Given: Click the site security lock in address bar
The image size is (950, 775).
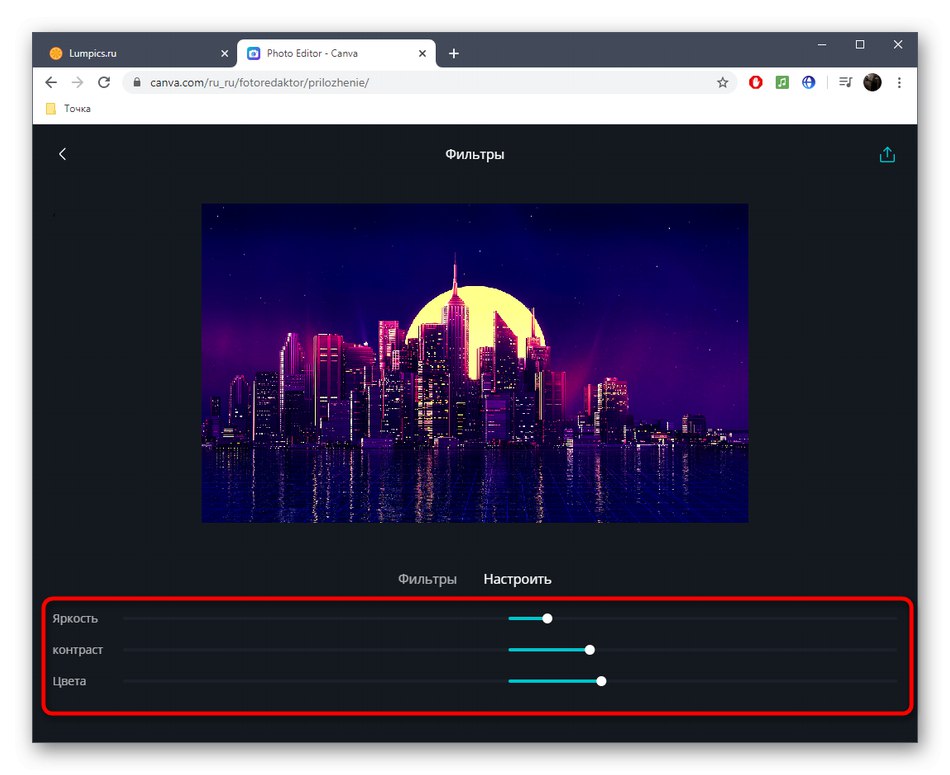Looking at the screenshot, I should point(136,83).
